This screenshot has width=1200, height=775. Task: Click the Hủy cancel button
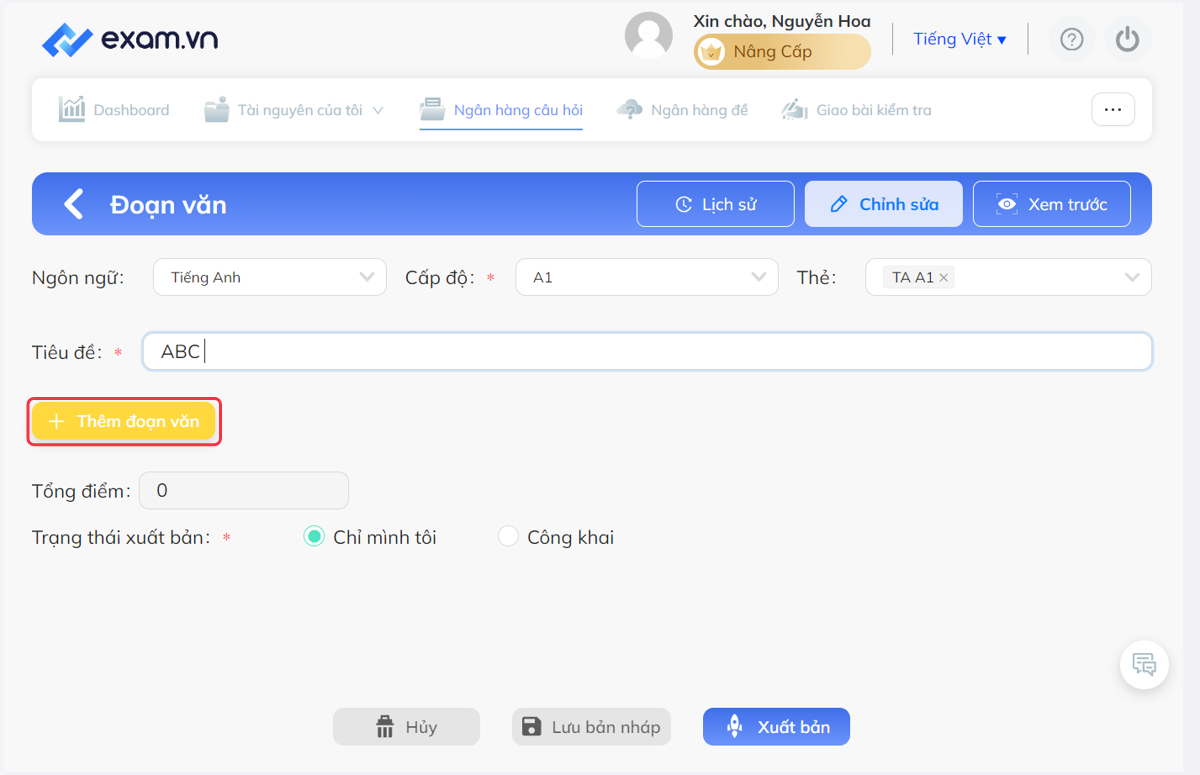406,727
